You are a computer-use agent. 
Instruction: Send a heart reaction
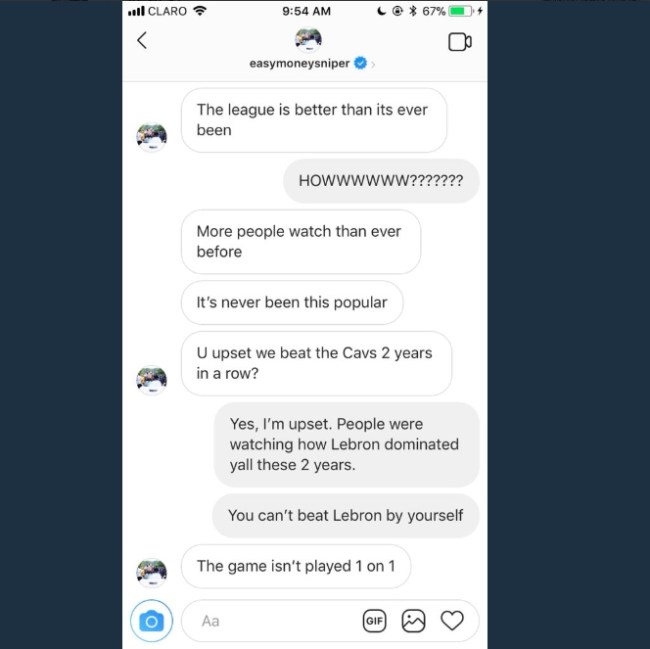(x=452, y=620)
